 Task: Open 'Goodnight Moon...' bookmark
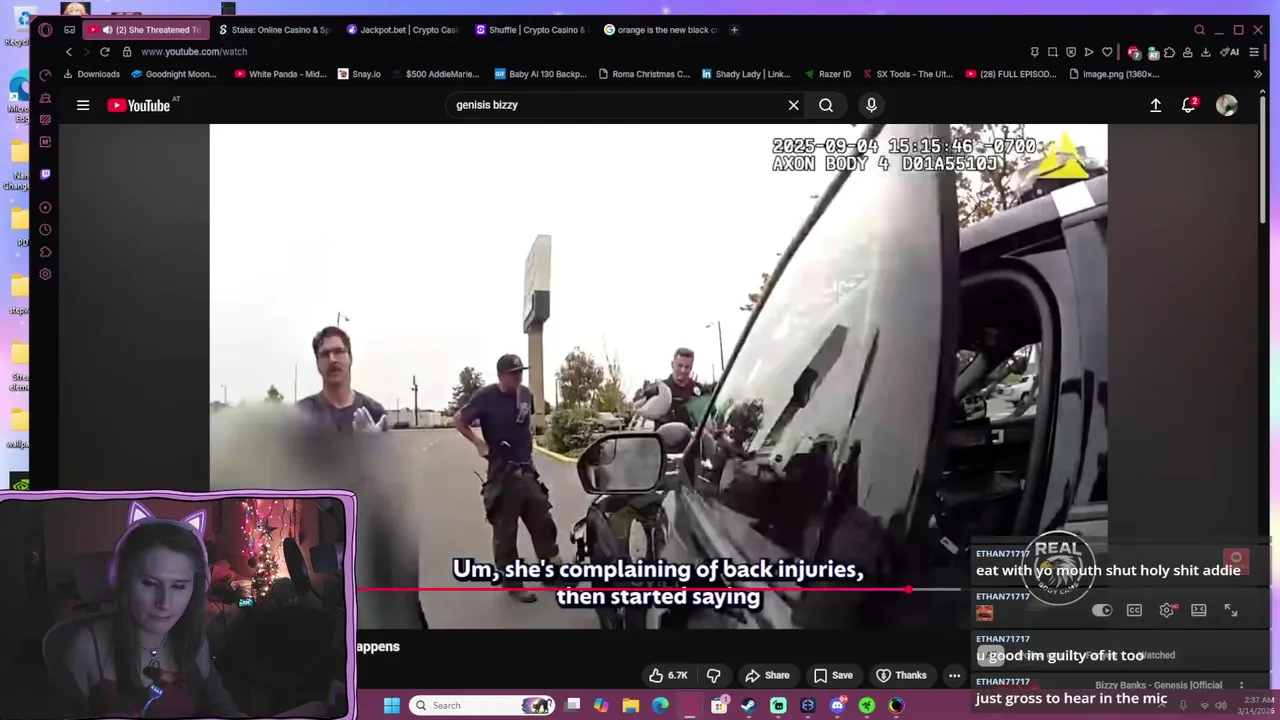(x=174, y=74)
